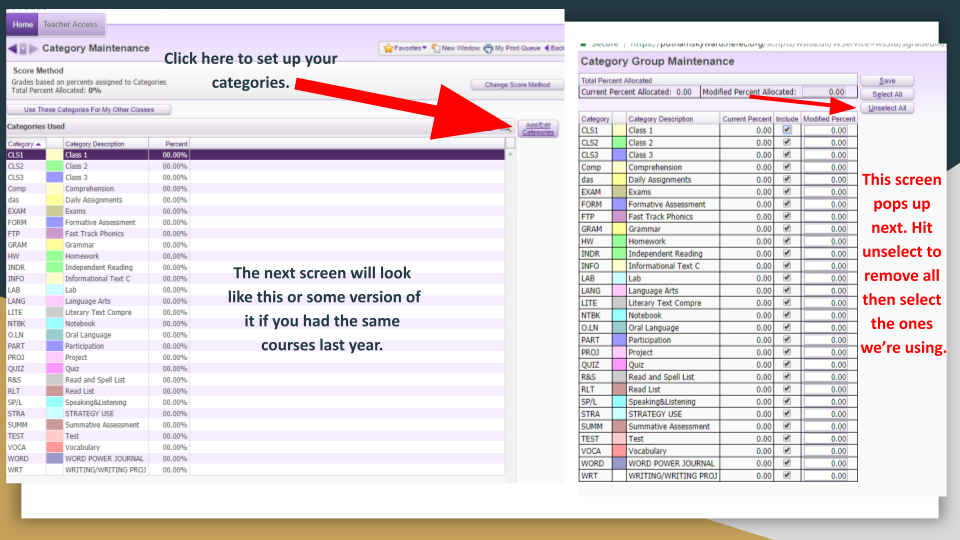Select the Quiz row in Categories Used list

coord(255,369)
